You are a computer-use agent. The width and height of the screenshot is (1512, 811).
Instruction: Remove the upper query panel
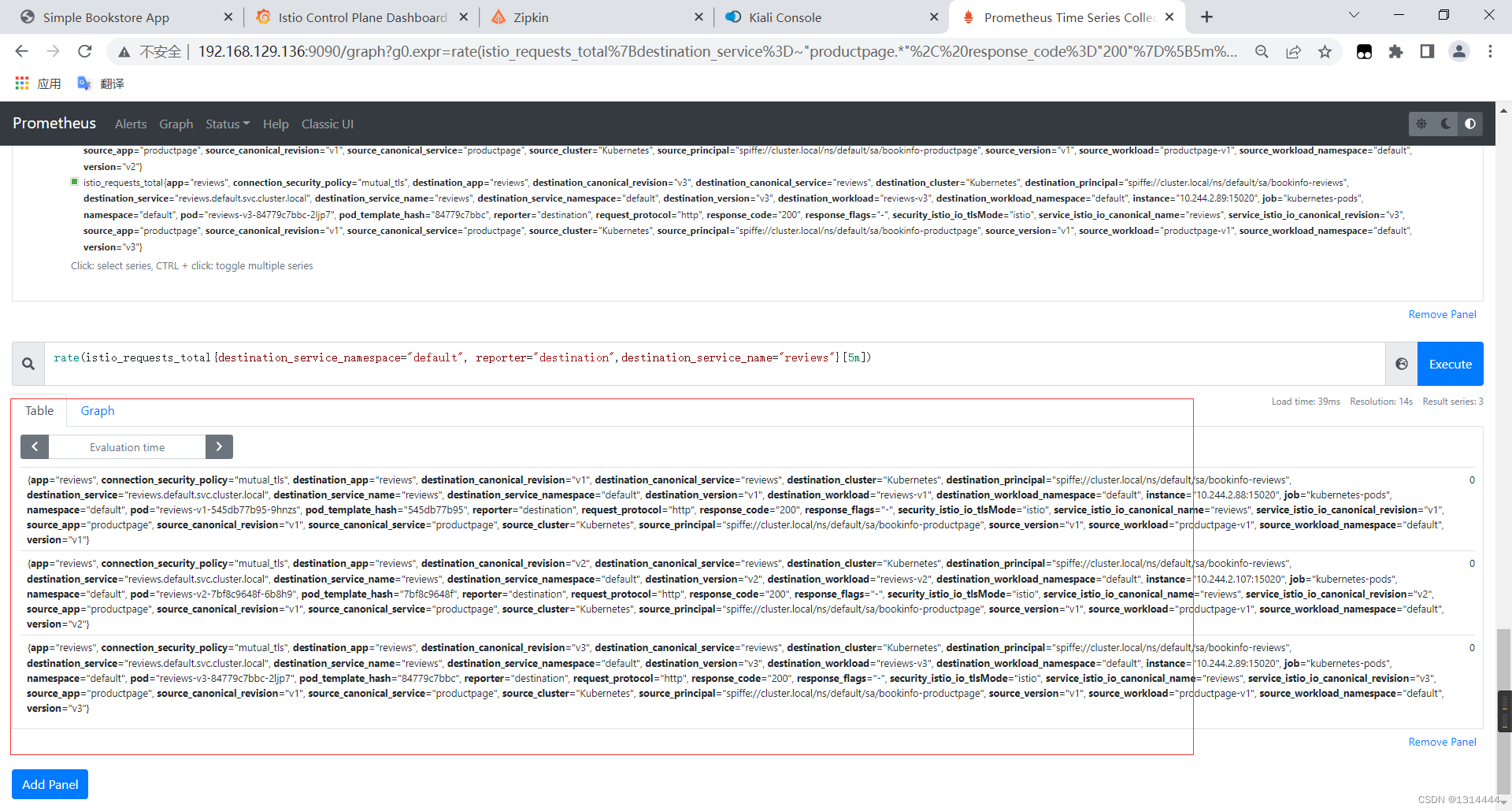coord(1442,314)
